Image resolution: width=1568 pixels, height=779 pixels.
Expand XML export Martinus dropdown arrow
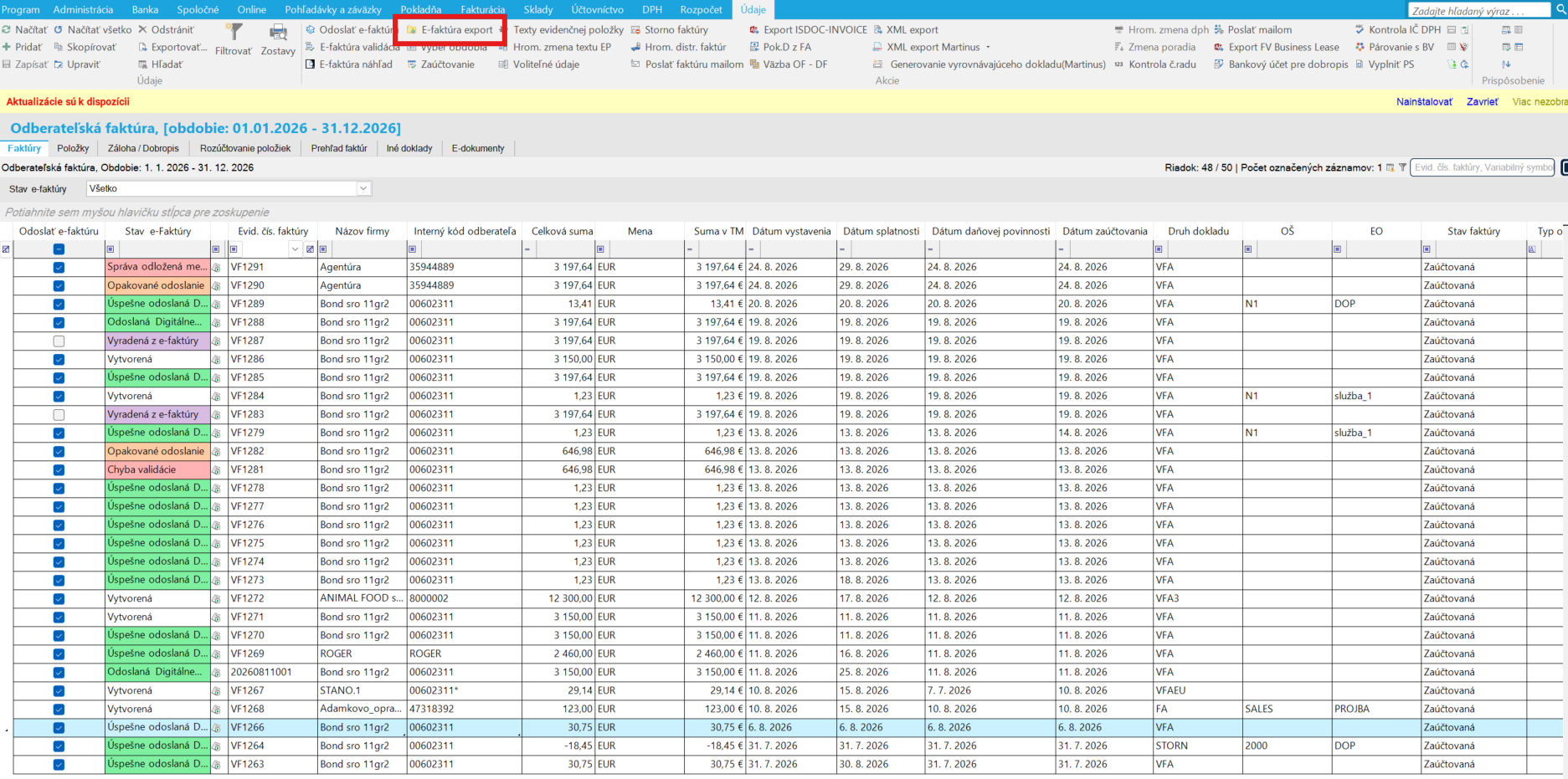click(988, 48)
